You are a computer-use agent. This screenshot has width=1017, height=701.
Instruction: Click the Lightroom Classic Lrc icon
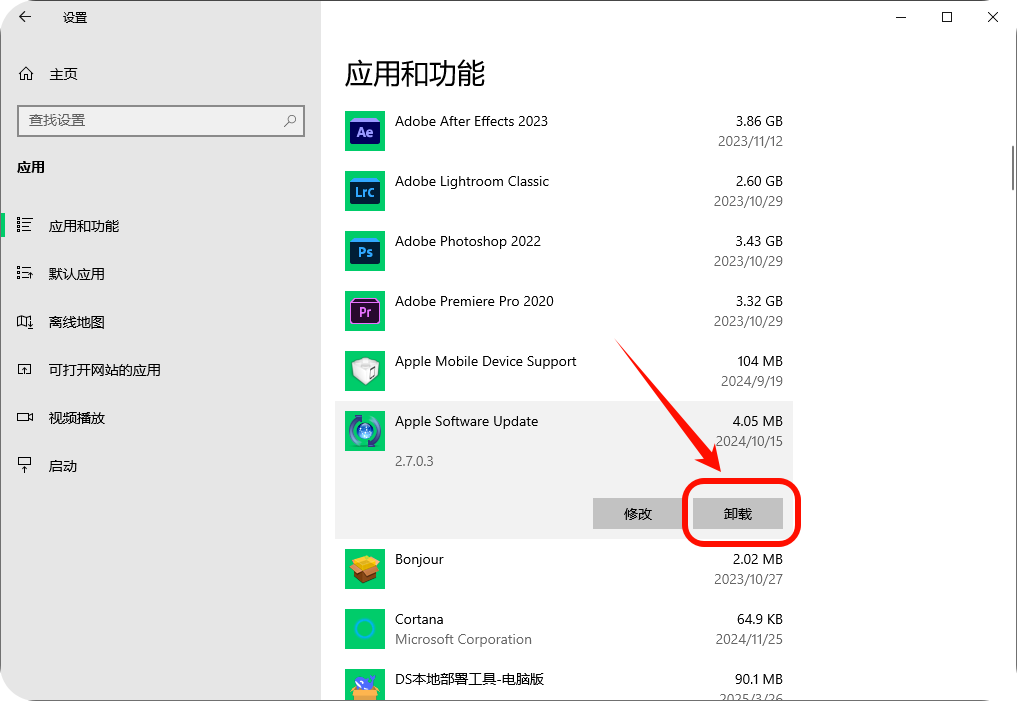(x=365, y=191)
